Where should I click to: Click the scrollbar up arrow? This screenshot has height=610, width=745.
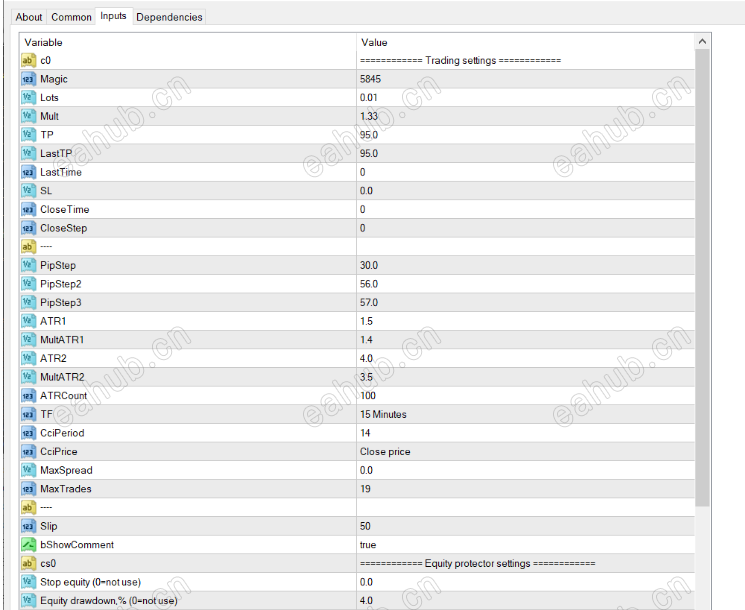[702, 42]
